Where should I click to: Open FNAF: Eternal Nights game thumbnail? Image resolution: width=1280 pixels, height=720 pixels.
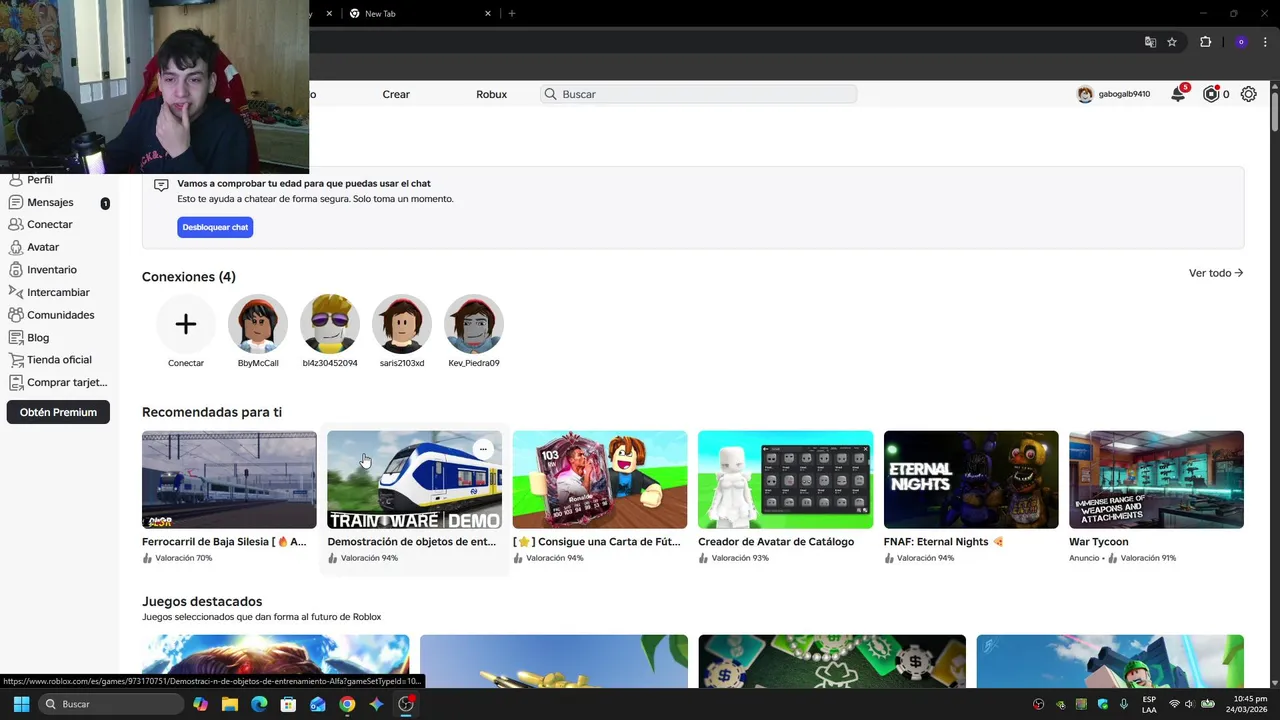[x=971, y=479]
